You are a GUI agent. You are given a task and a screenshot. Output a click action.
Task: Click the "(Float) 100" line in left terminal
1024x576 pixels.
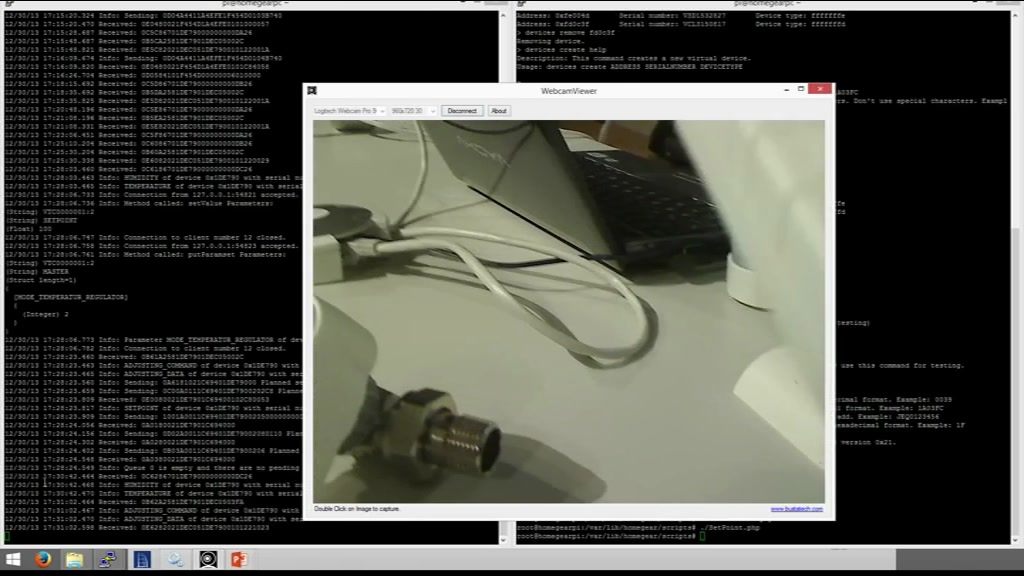click(29, 229)
